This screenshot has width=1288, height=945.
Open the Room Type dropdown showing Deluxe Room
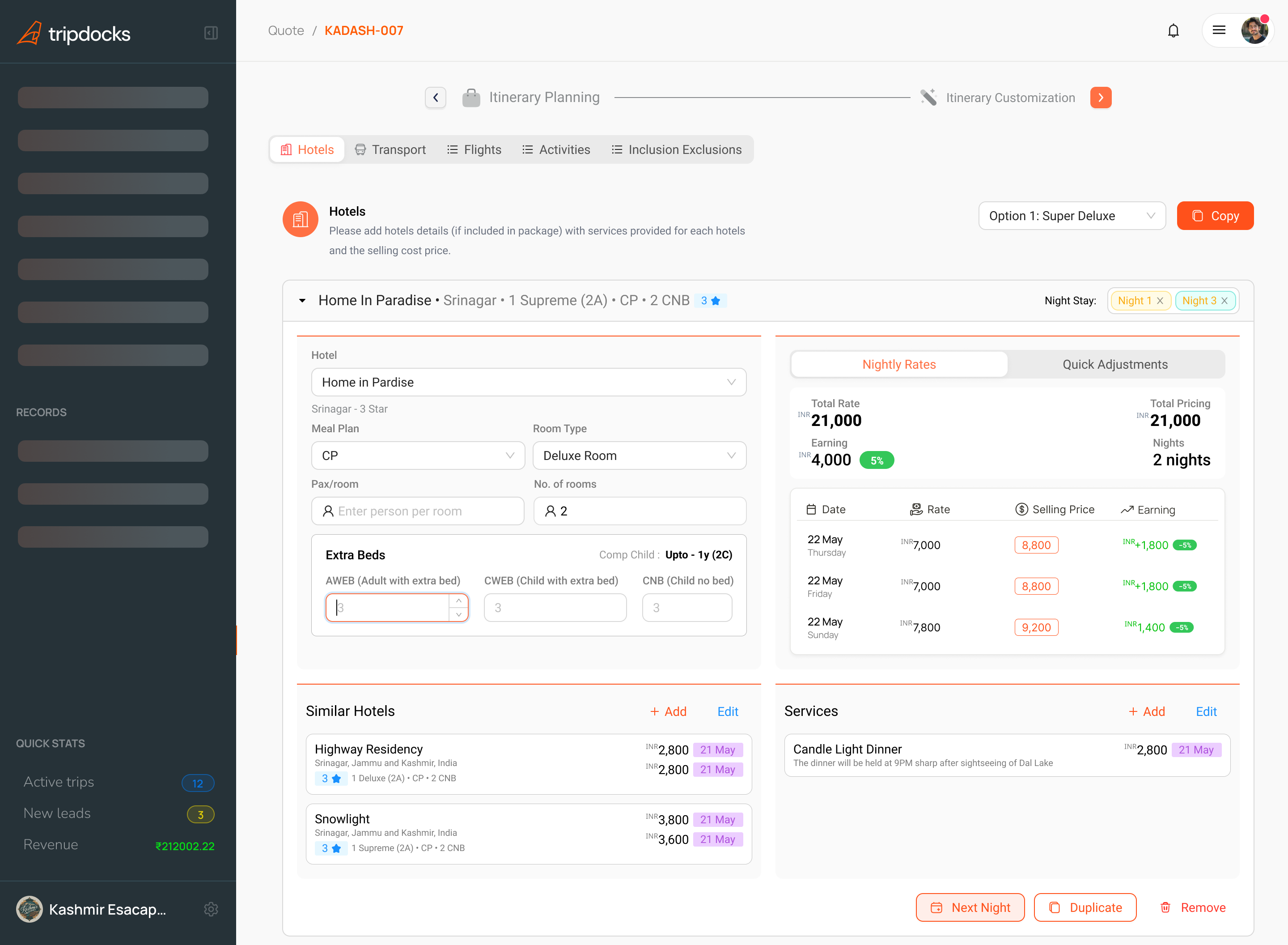point(639,455)
